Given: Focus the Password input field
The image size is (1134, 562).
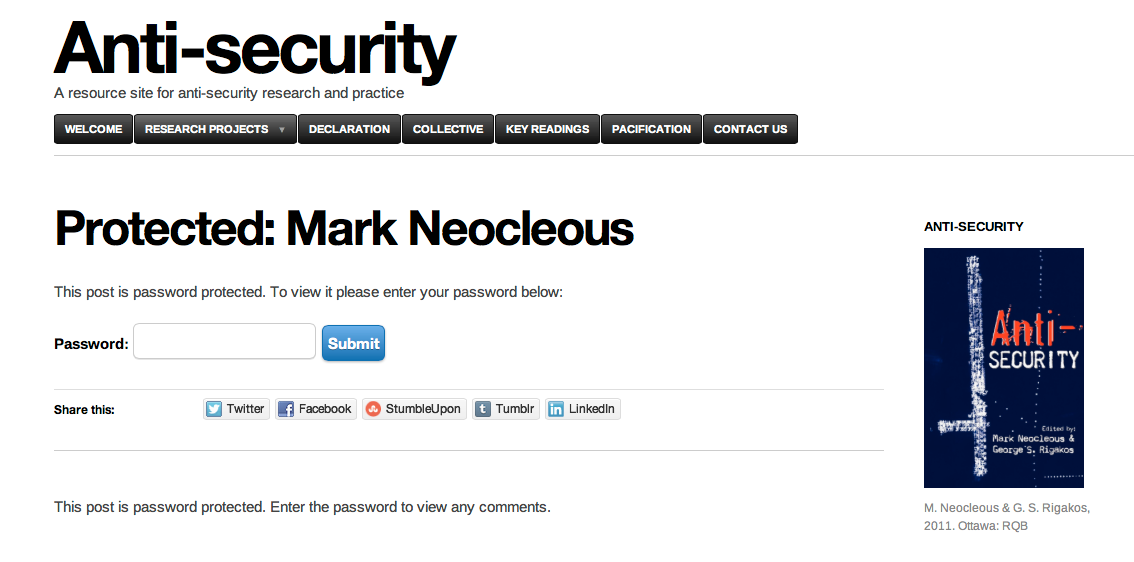Looking at the screenshot, I should [224, 342].
